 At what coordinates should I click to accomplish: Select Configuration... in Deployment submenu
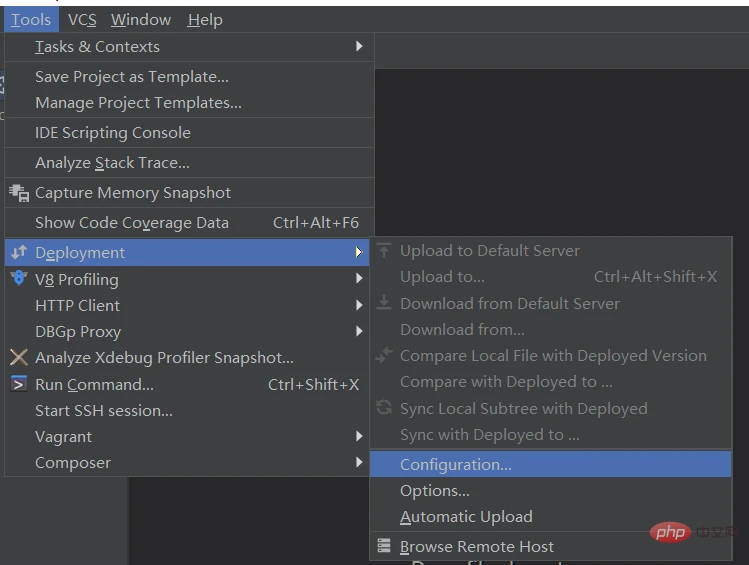(x=456, y=464)
